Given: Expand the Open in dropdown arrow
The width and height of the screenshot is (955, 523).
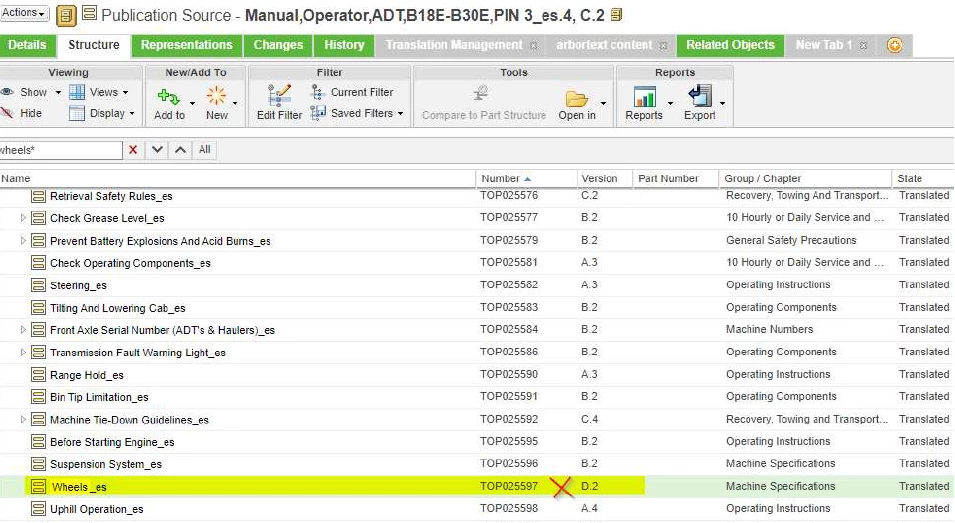Looking at the screenshot, I should tap(604, 104).
